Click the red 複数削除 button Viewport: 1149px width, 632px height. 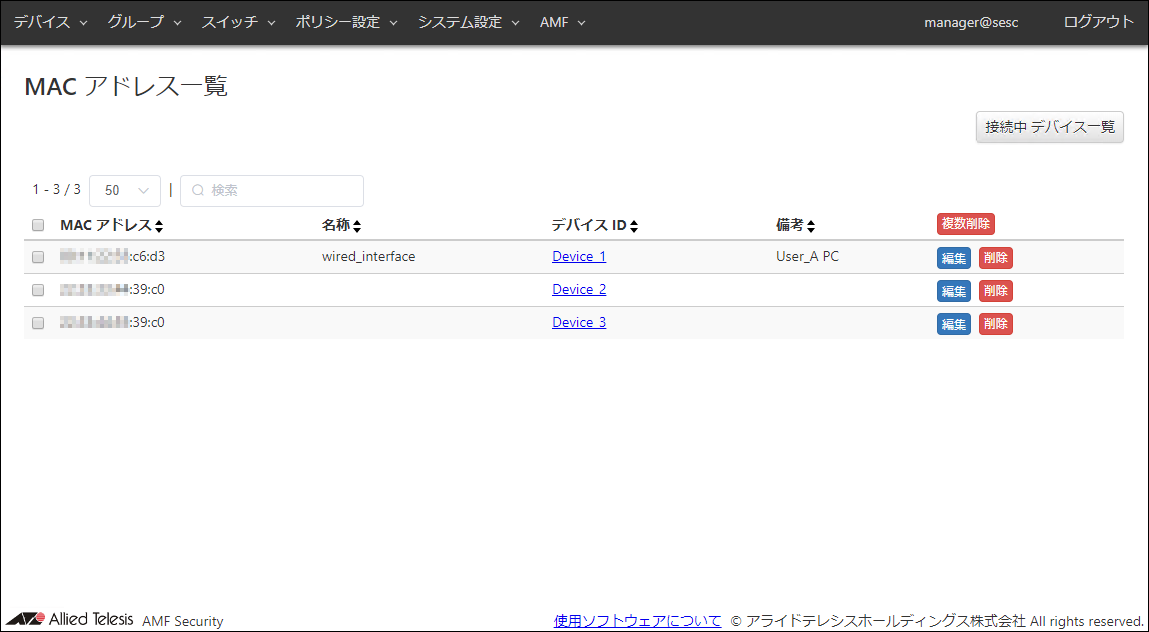click(x=965, y=224)
